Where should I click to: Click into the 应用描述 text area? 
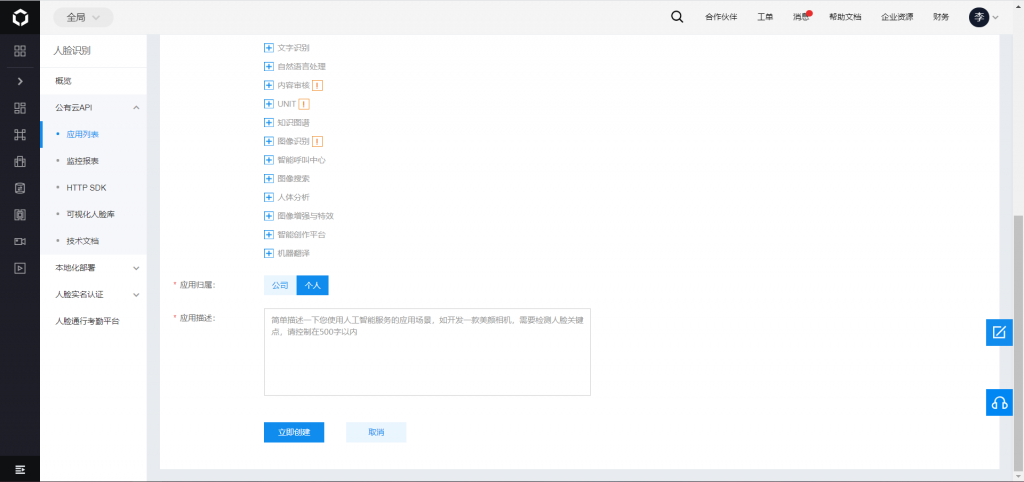click(x=427, y=352)
